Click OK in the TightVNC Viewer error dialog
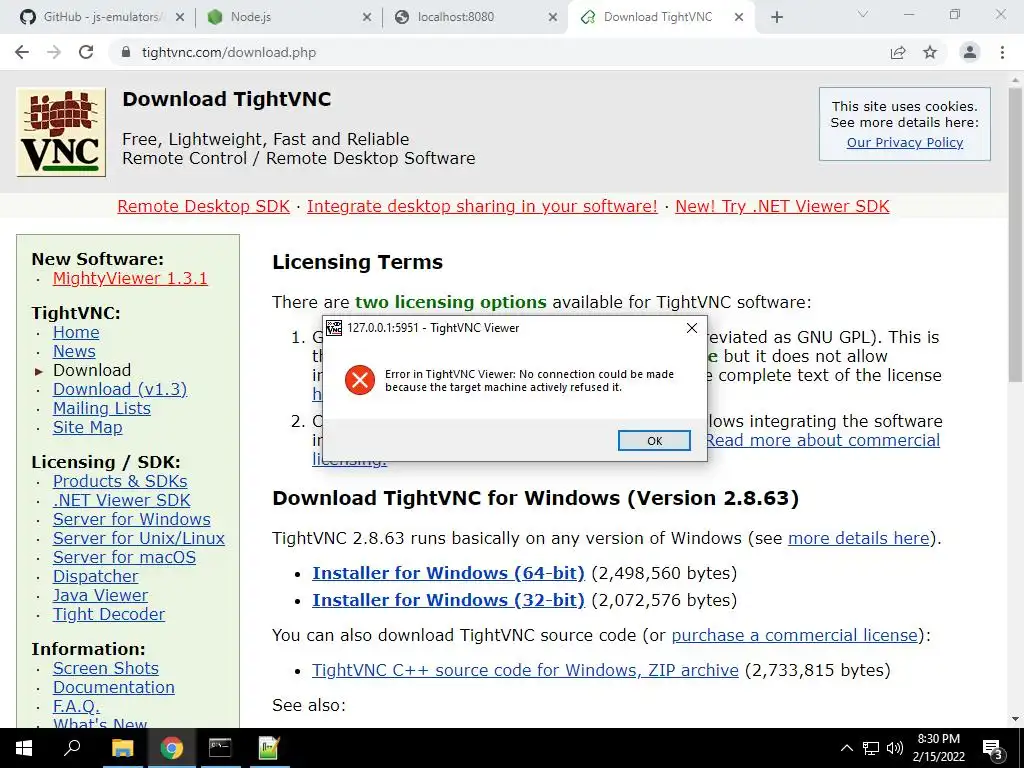 654,441
